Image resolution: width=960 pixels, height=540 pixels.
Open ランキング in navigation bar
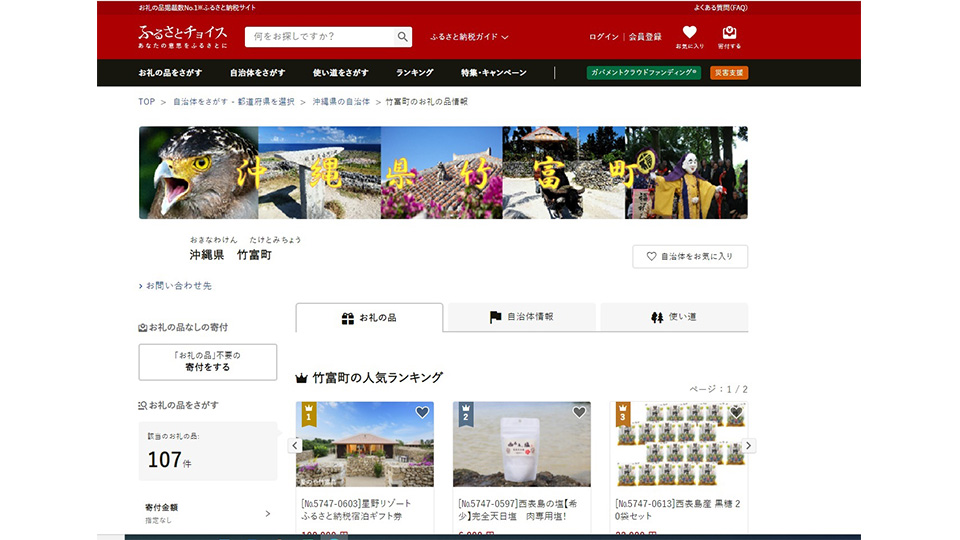coord(414,73)
